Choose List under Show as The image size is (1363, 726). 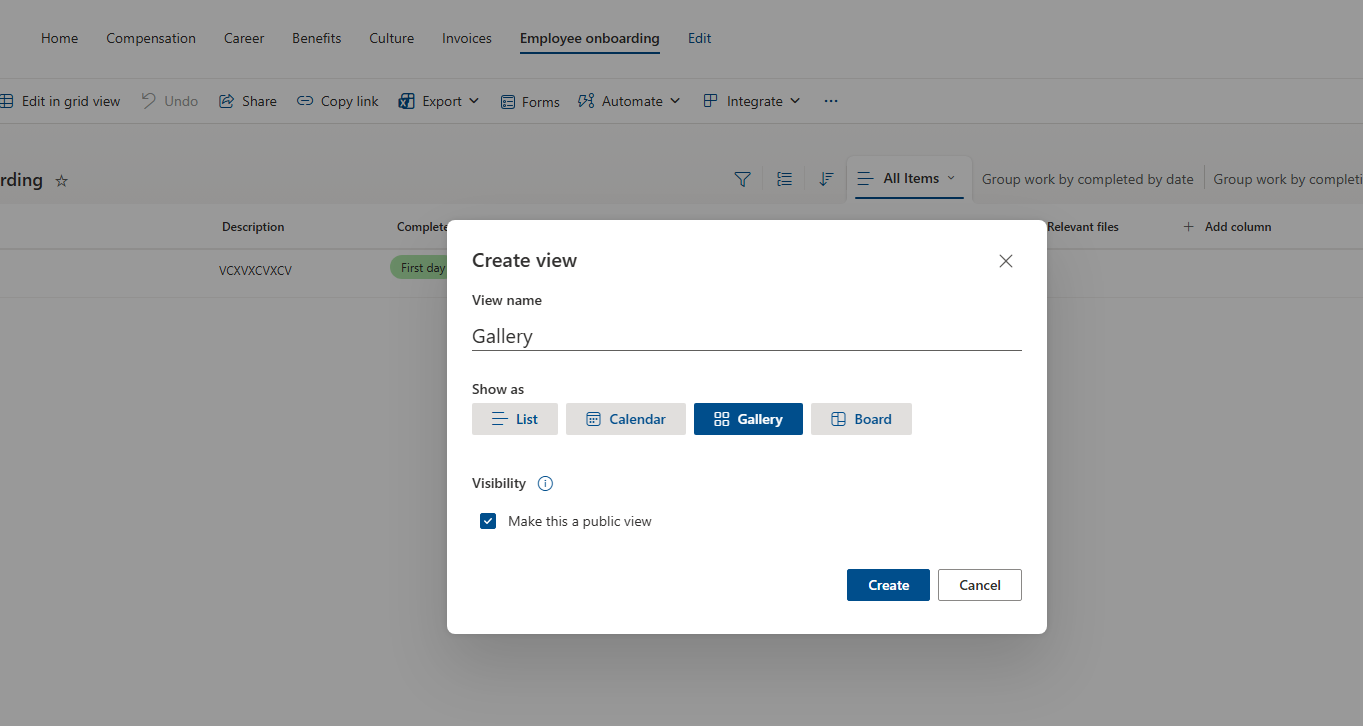[515, 419]
